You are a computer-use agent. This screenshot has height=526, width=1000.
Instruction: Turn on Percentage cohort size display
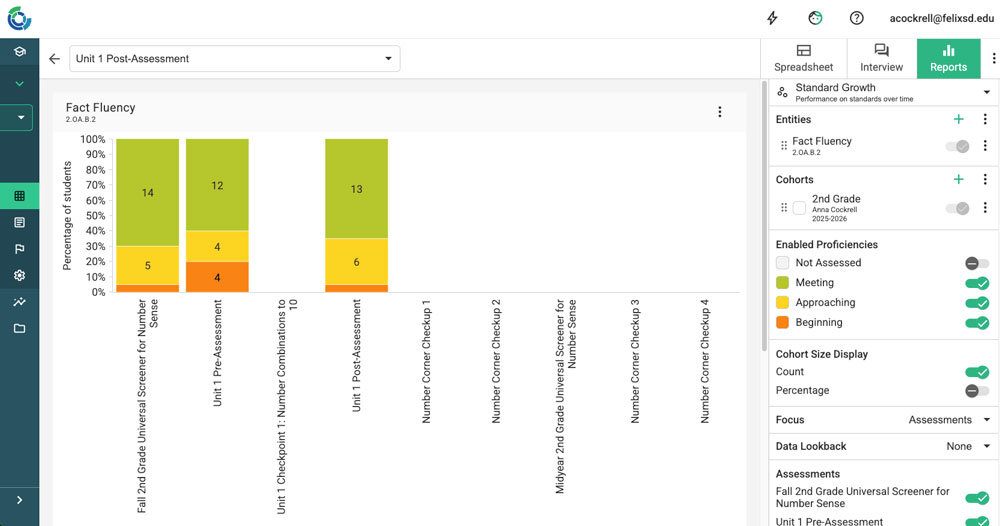tap(976, 390)
